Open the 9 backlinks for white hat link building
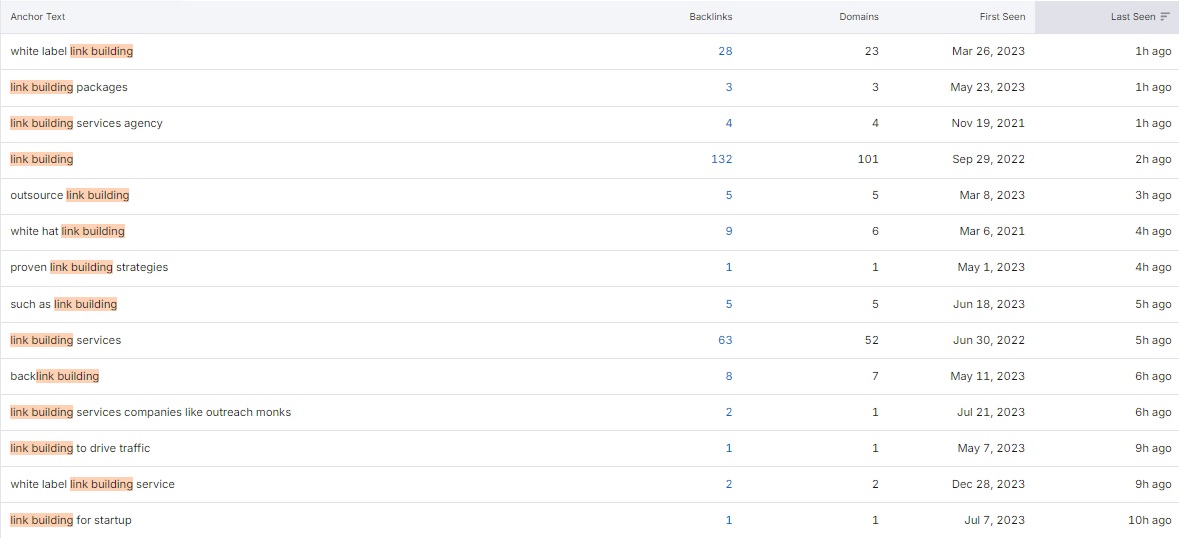The image size is (1179, 538). [729, 231]
